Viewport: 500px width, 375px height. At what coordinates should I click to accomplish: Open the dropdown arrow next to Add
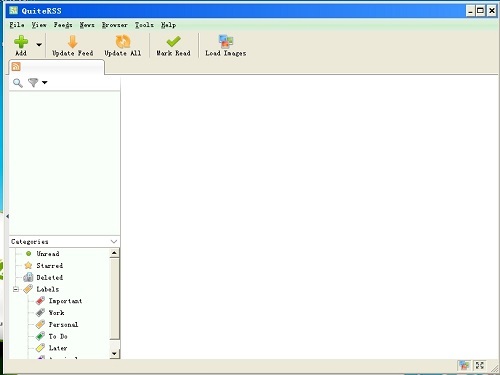tap(39, 45)
